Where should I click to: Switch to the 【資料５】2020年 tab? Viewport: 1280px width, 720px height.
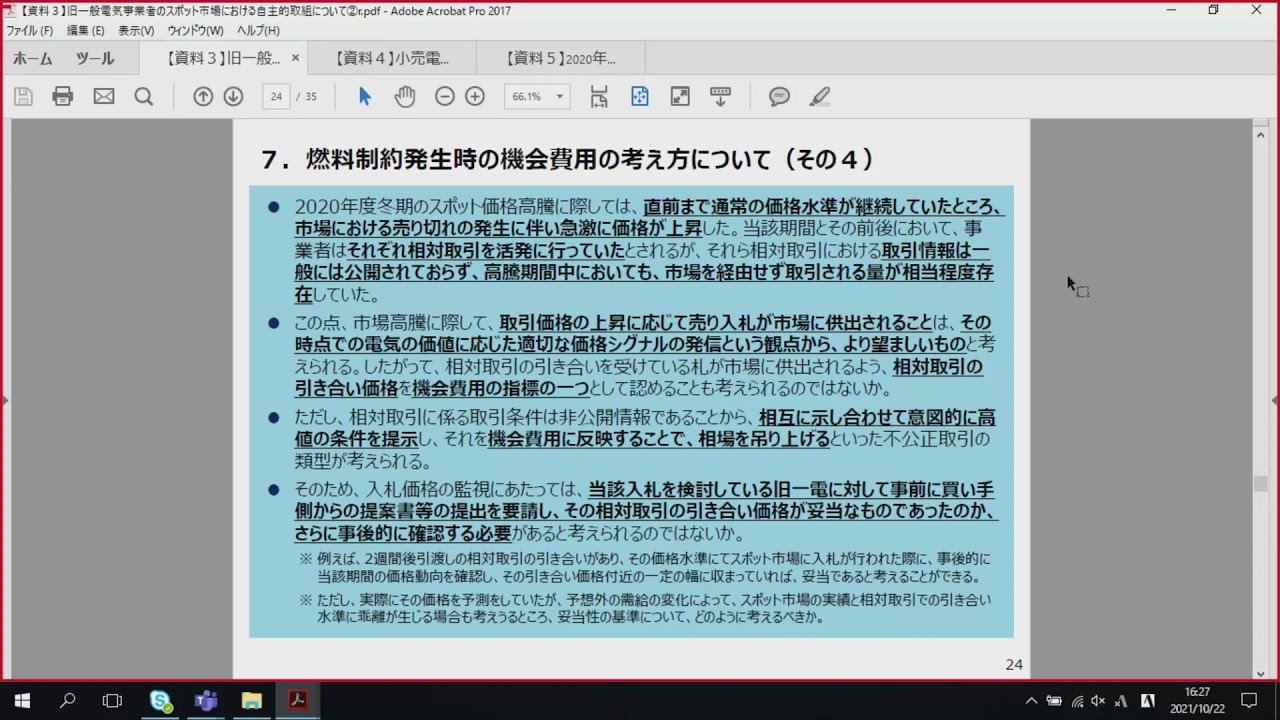pos(560,59)
